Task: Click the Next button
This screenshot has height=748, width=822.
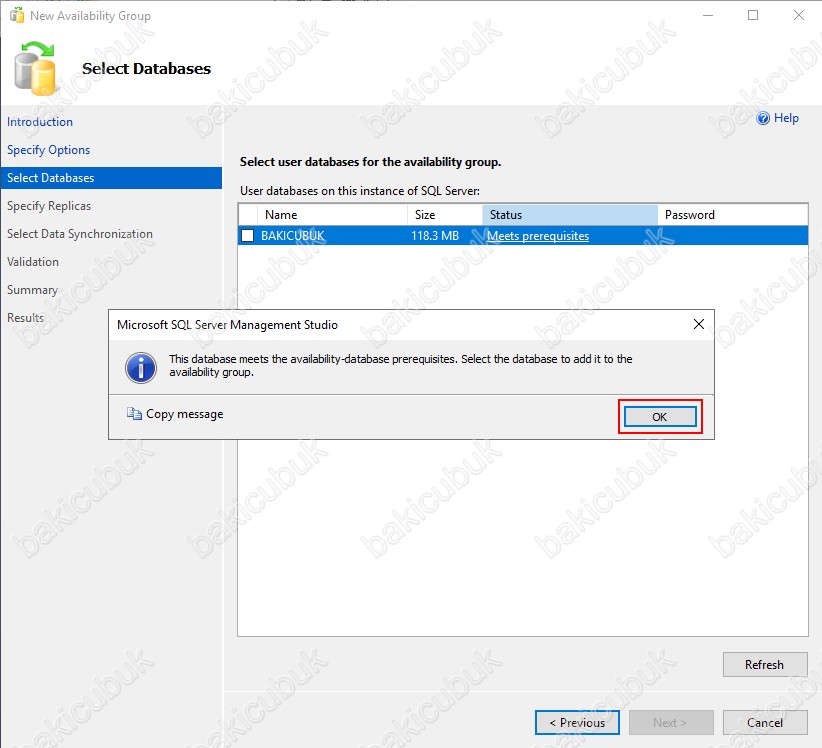Action: pyautogui.click(x=671, y=723)
